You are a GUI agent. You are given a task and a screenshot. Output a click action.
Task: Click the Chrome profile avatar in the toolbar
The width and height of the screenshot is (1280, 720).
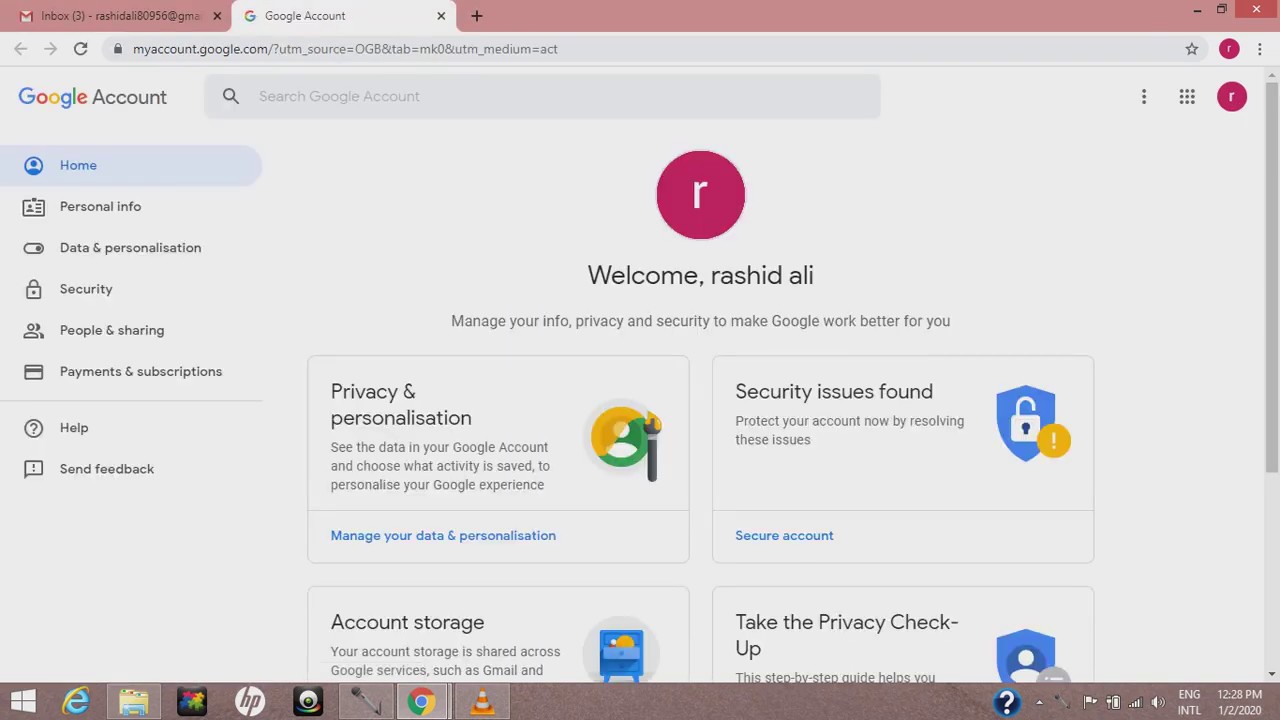point(1229,49)
